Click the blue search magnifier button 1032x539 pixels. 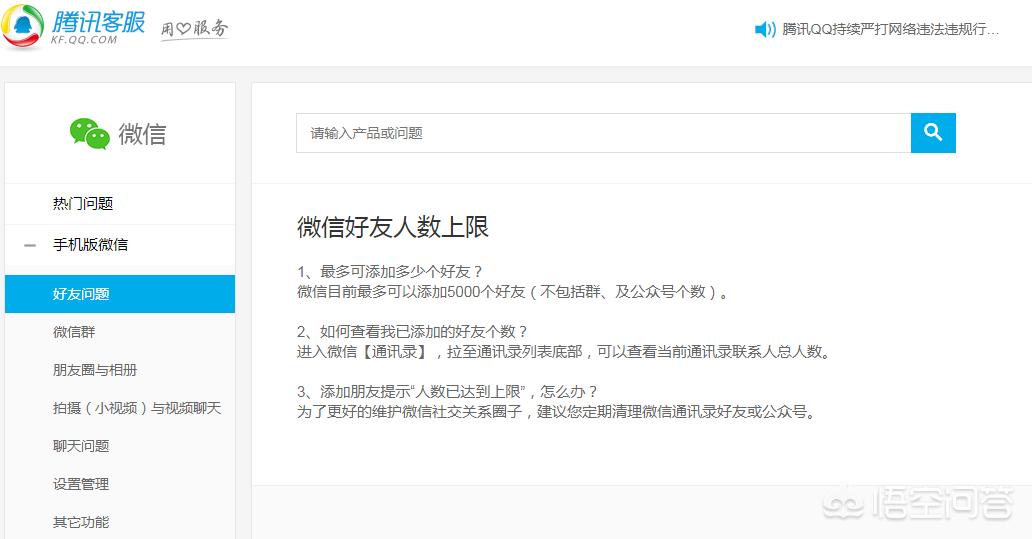(933, 133)
